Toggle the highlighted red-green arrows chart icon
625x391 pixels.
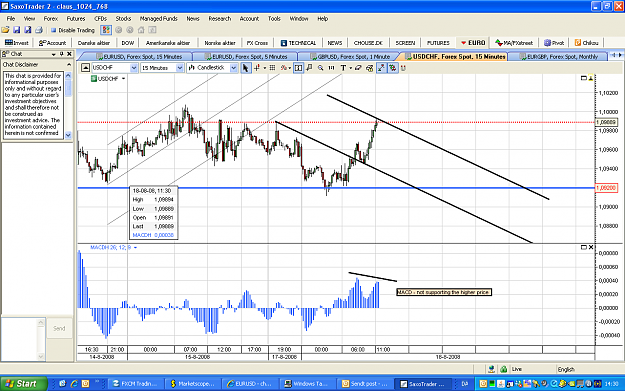pos(393,68)
